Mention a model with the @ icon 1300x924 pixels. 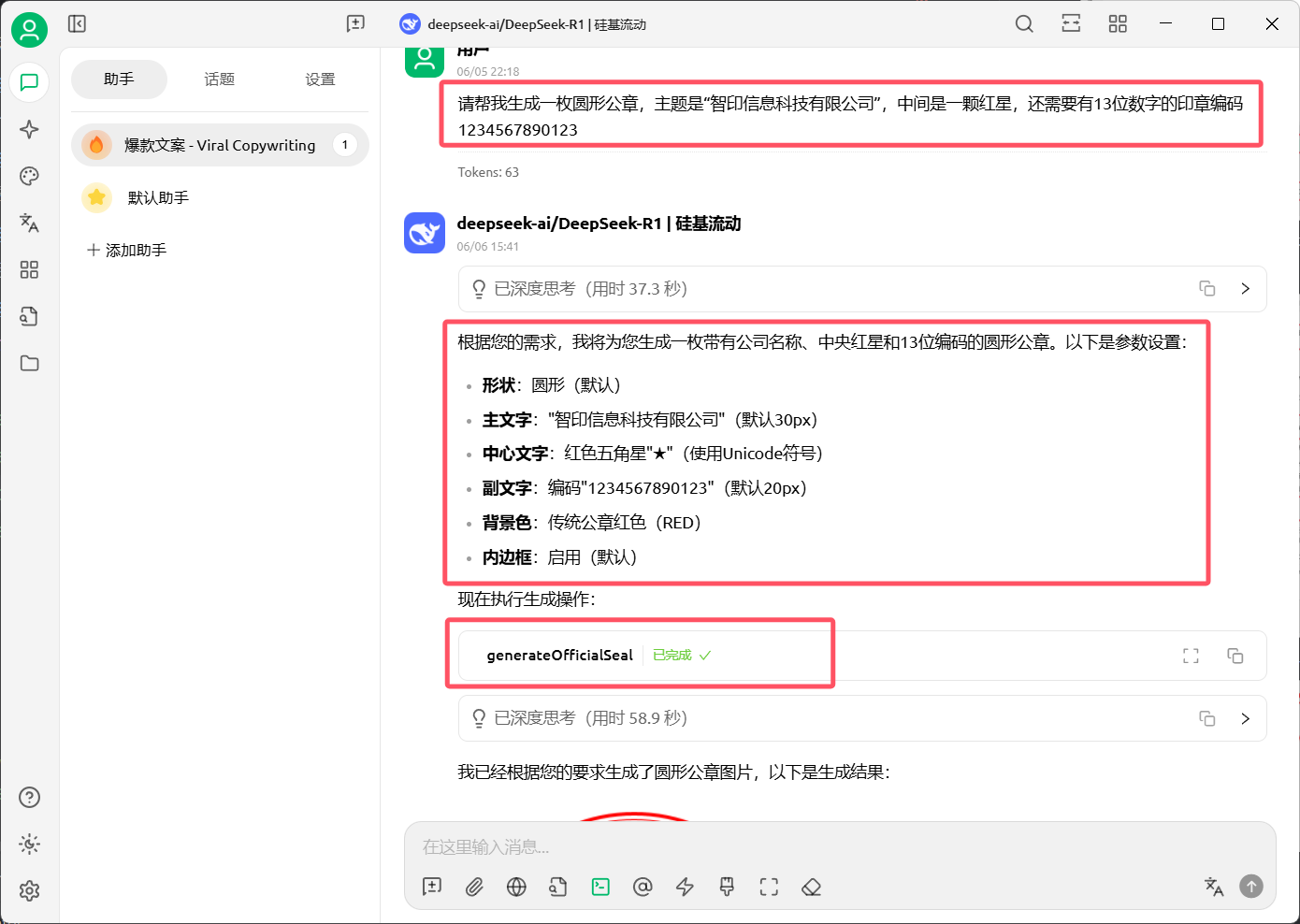[x=643, y=887]
